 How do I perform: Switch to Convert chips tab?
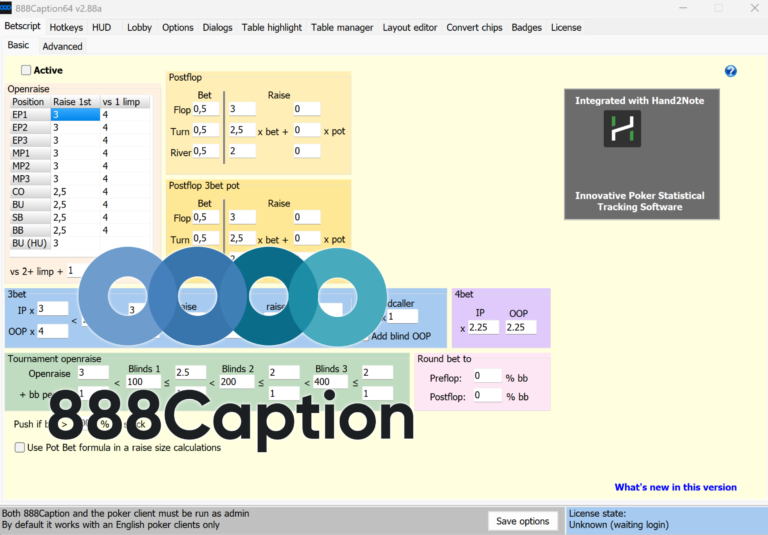(474, 27)
